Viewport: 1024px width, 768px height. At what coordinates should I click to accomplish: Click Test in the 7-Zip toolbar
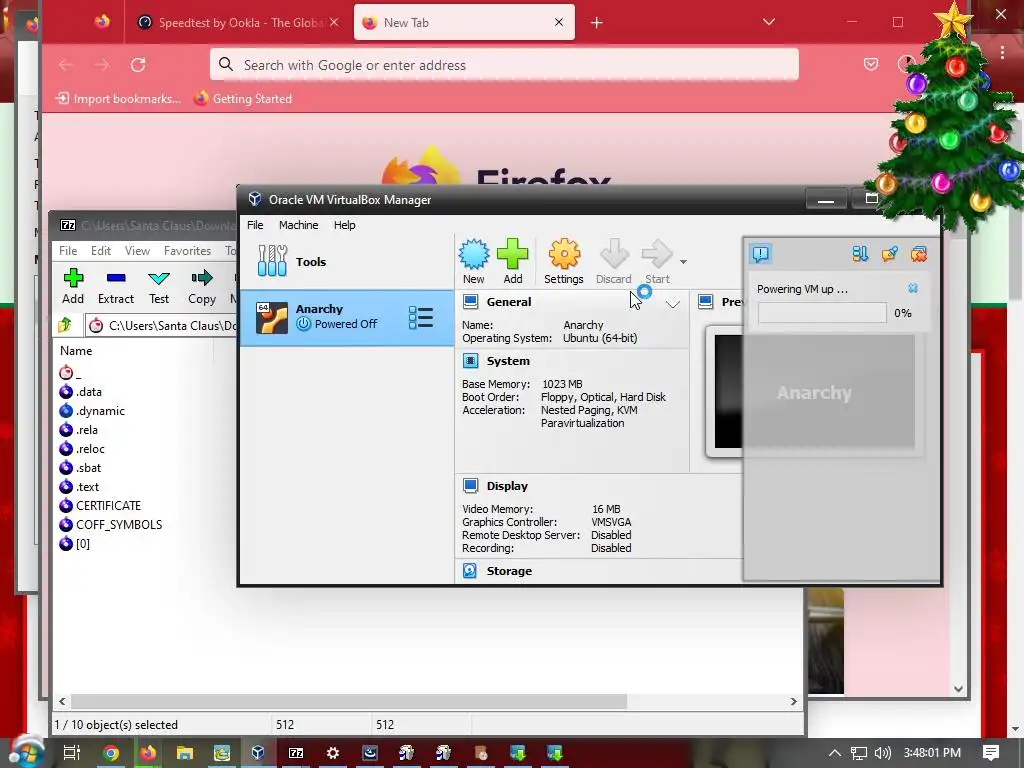159,287
